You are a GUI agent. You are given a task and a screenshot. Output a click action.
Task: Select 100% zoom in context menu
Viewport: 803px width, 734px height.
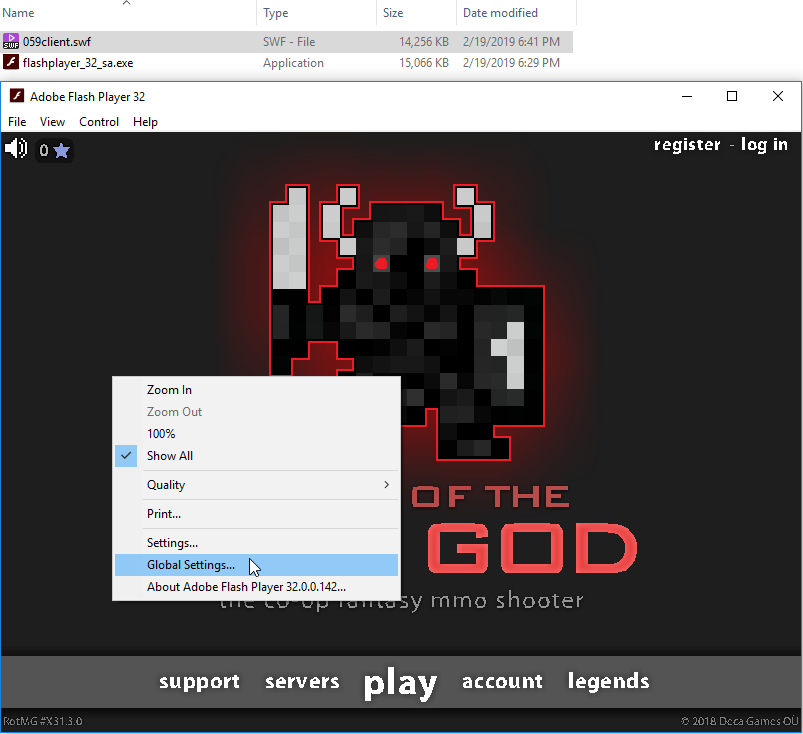click(x=256, y=434)
